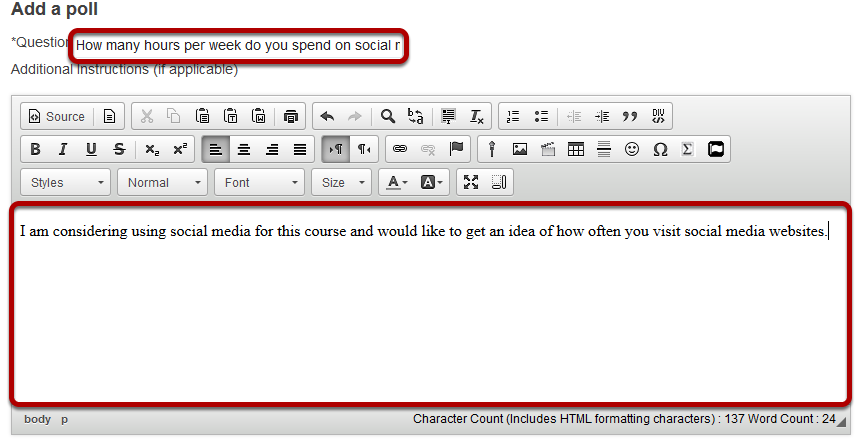
Task: Click the Show Blocks icon
Action: (499, 183)
